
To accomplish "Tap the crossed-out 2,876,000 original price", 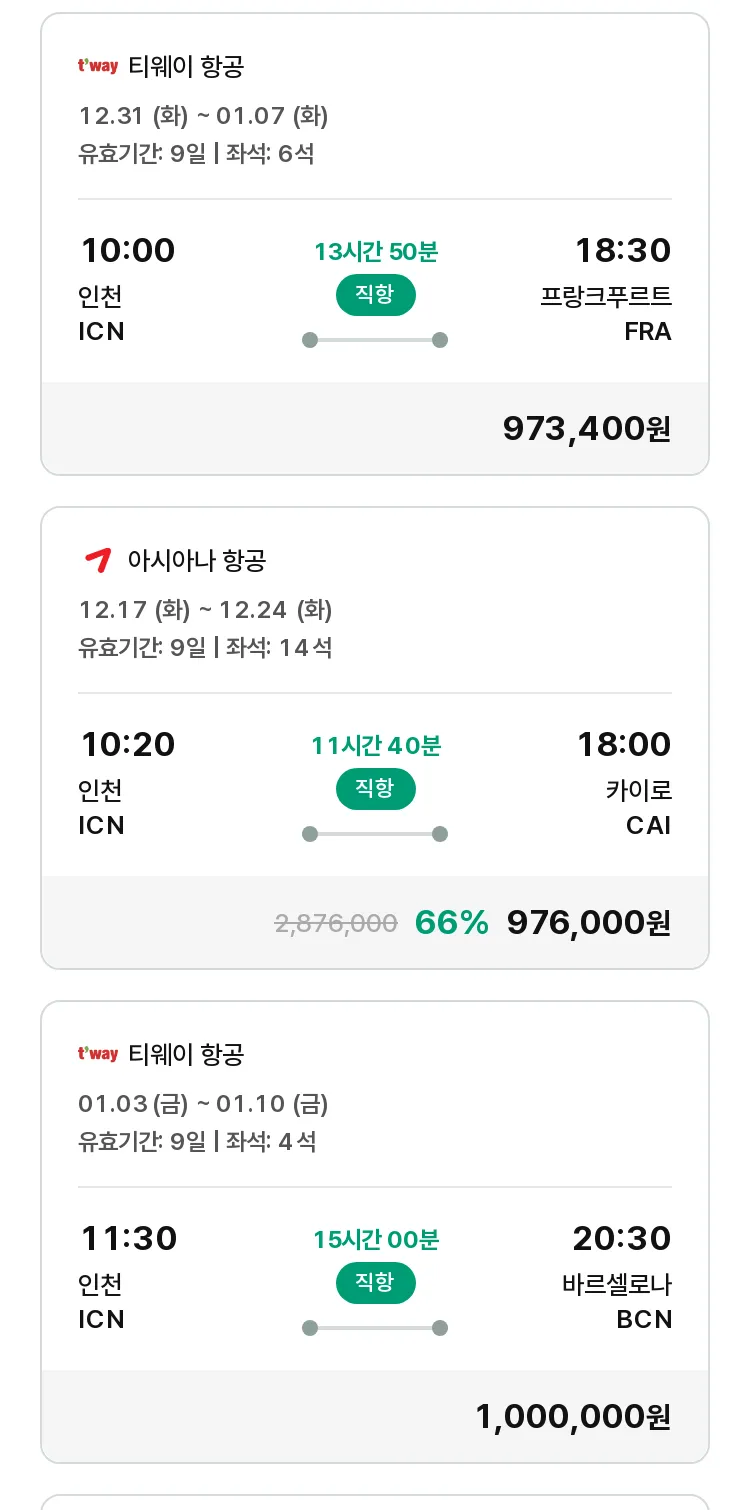I will (x=336, y=924).
